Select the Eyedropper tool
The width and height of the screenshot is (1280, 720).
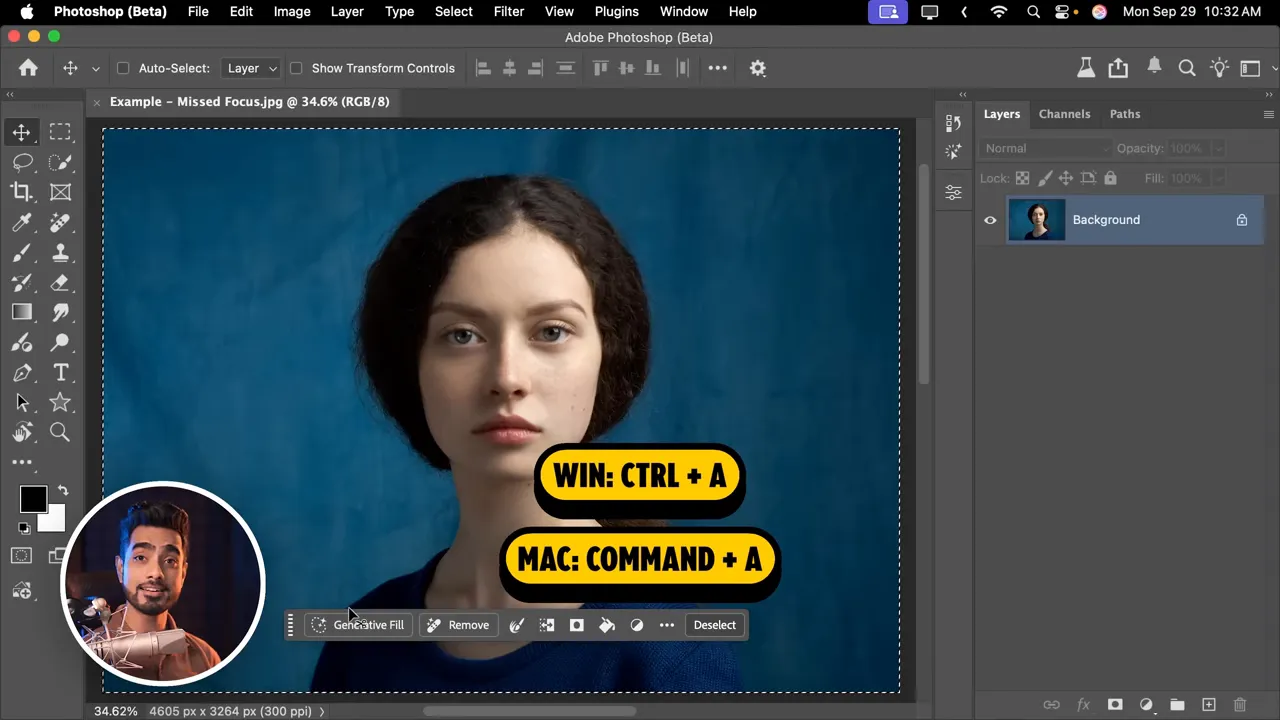[21, 222]
